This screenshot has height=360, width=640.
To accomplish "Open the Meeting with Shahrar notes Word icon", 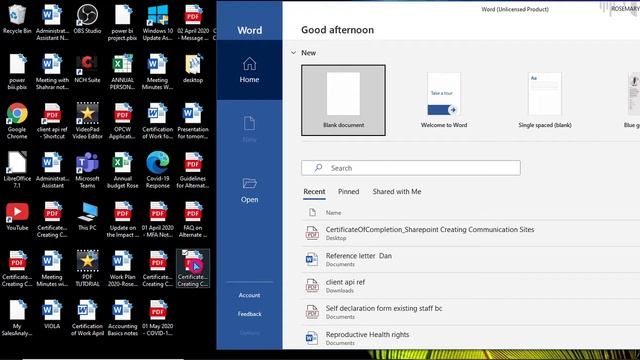I will pyautogui.click(x=52, y=71).
